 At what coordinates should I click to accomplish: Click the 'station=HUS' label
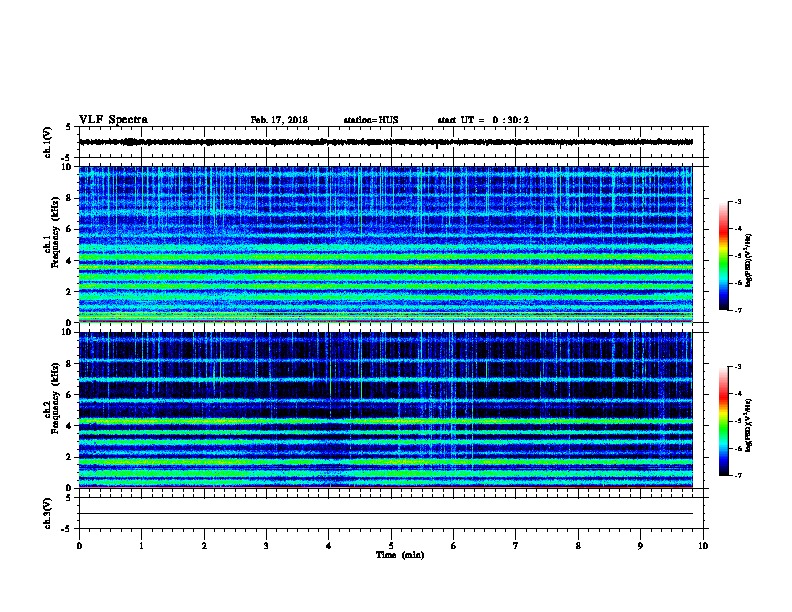click(371, 120)
